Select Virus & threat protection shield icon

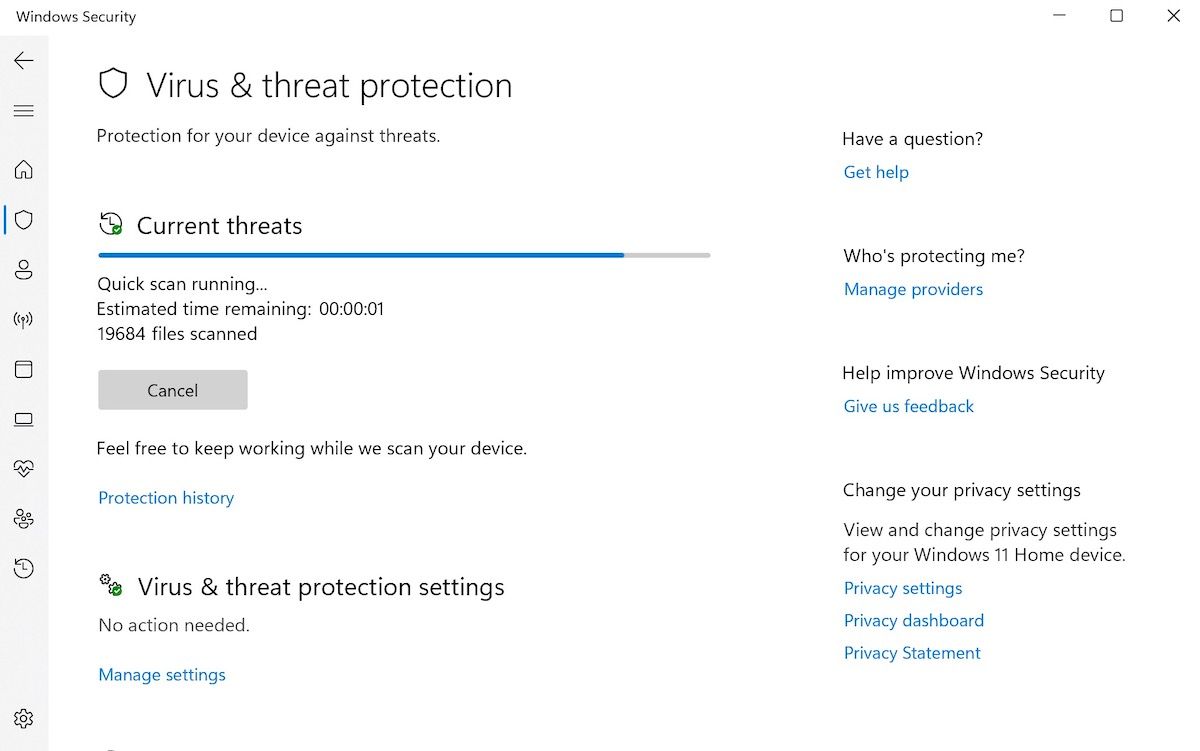(24, 220)
